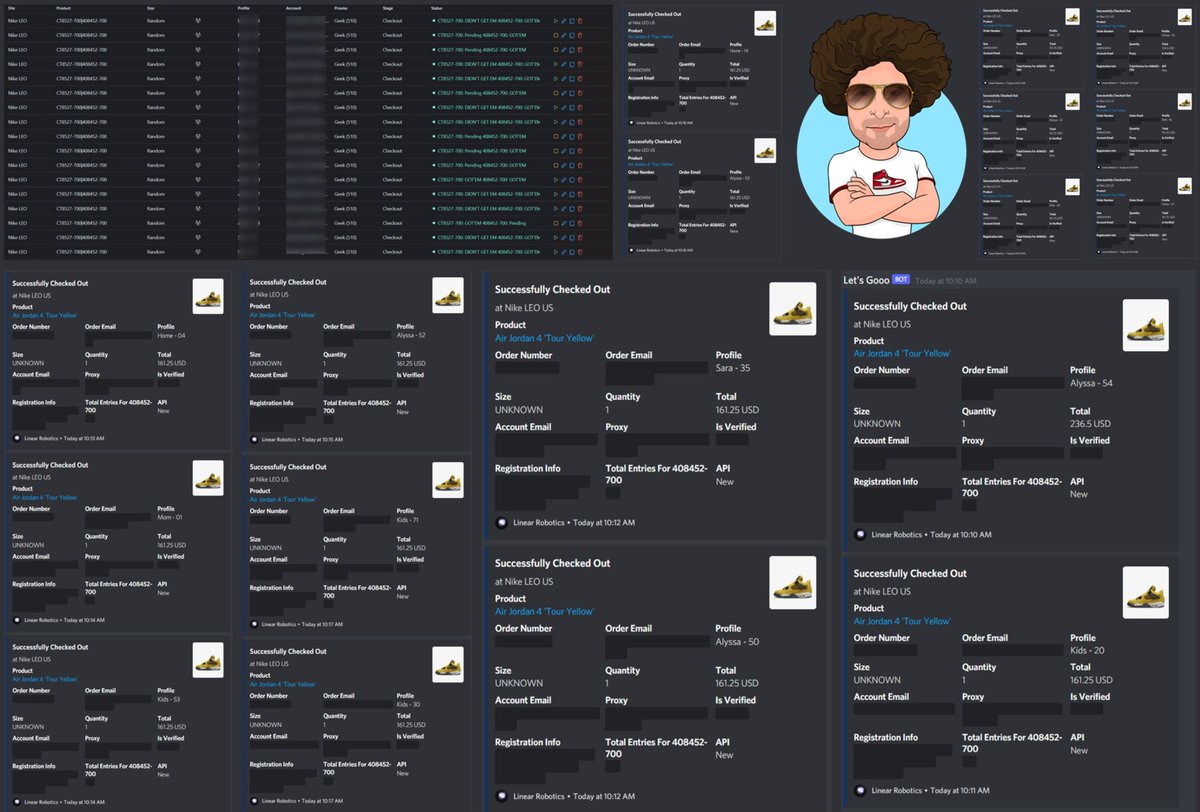Open shoe thumbnail on Home - 14 card

765,24
